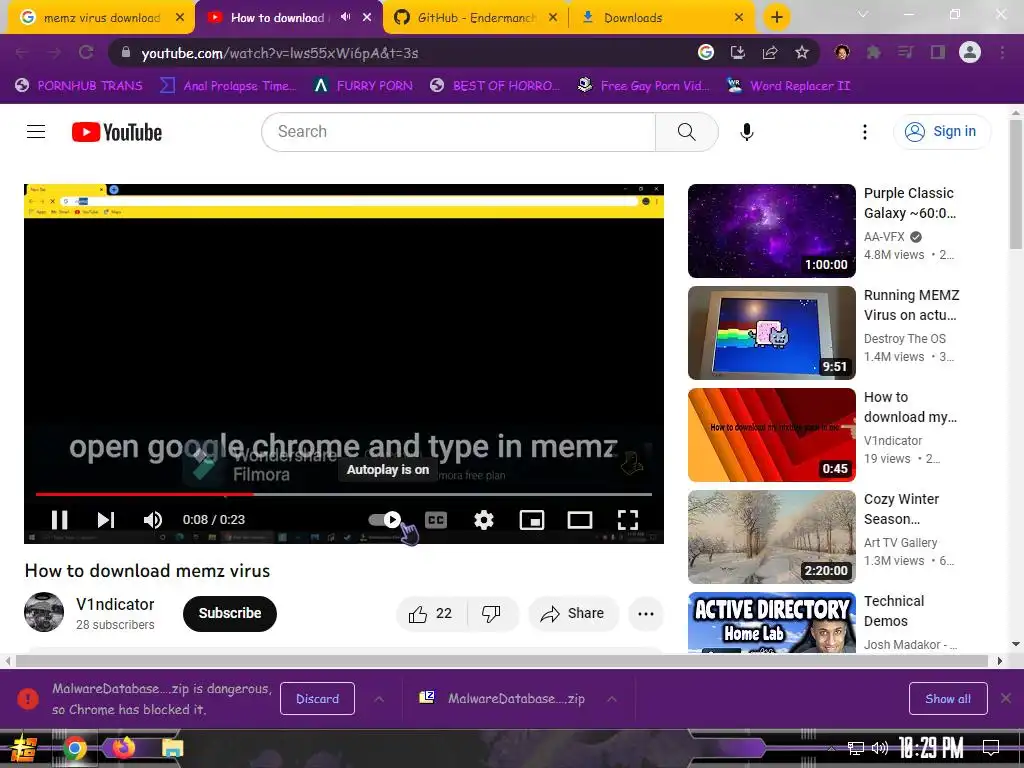
Task: Open YouTube settings three-dot menu
Action: pyautogui.click(x=865, y=132)
